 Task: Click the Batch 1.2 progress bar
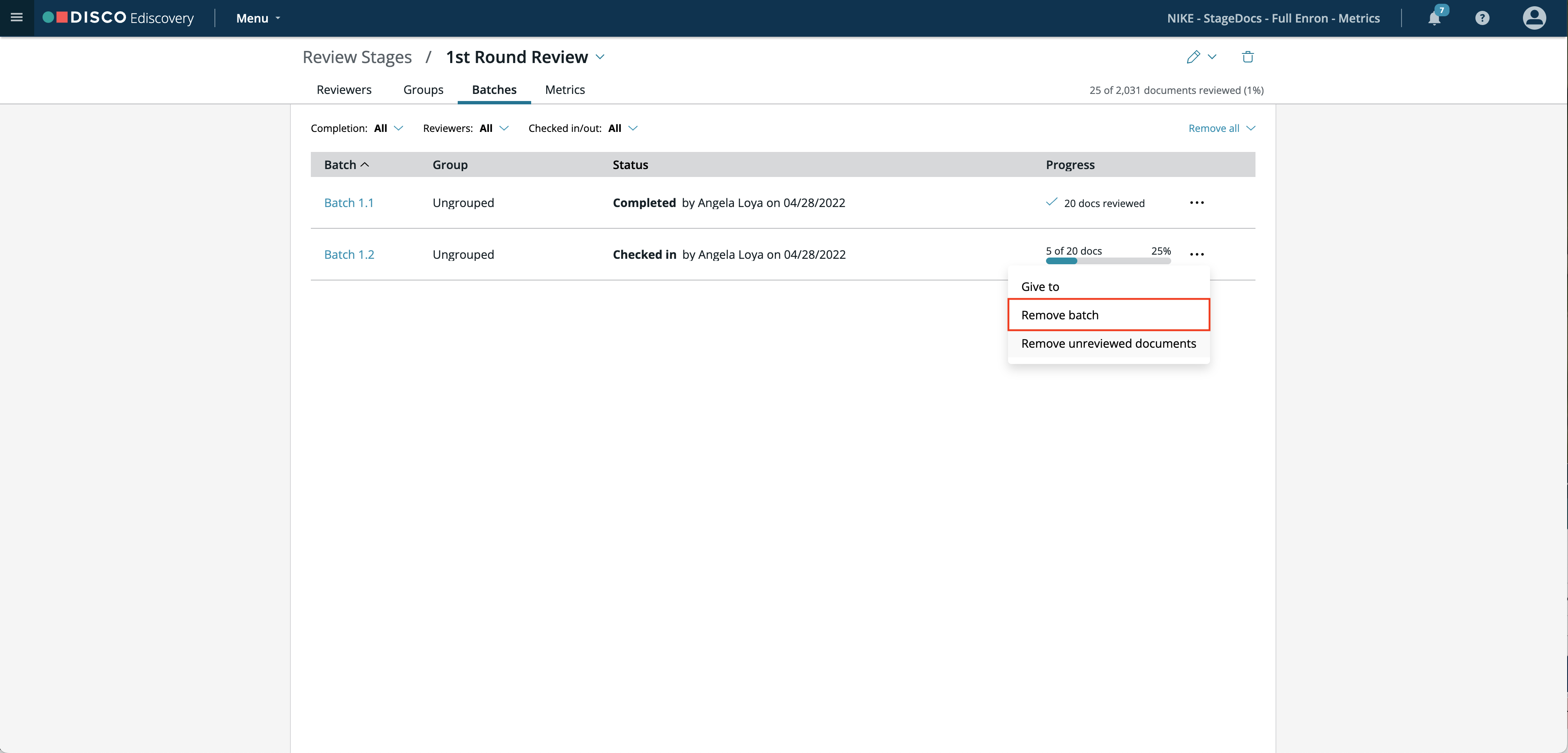coord(1108,261)
